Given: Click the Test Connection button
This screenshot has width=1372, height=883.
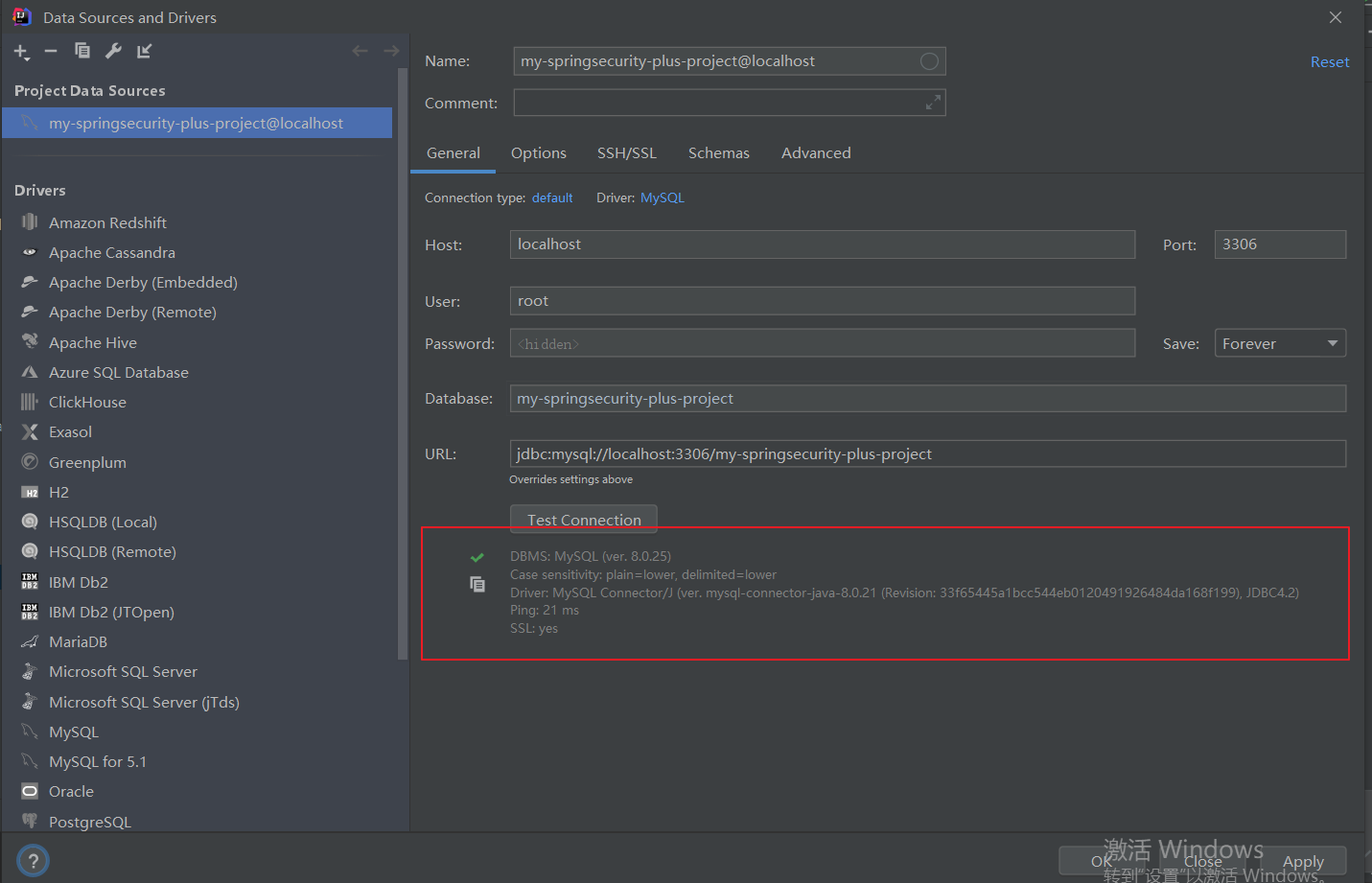Looking at the screenshot, I should click(584, 519).
